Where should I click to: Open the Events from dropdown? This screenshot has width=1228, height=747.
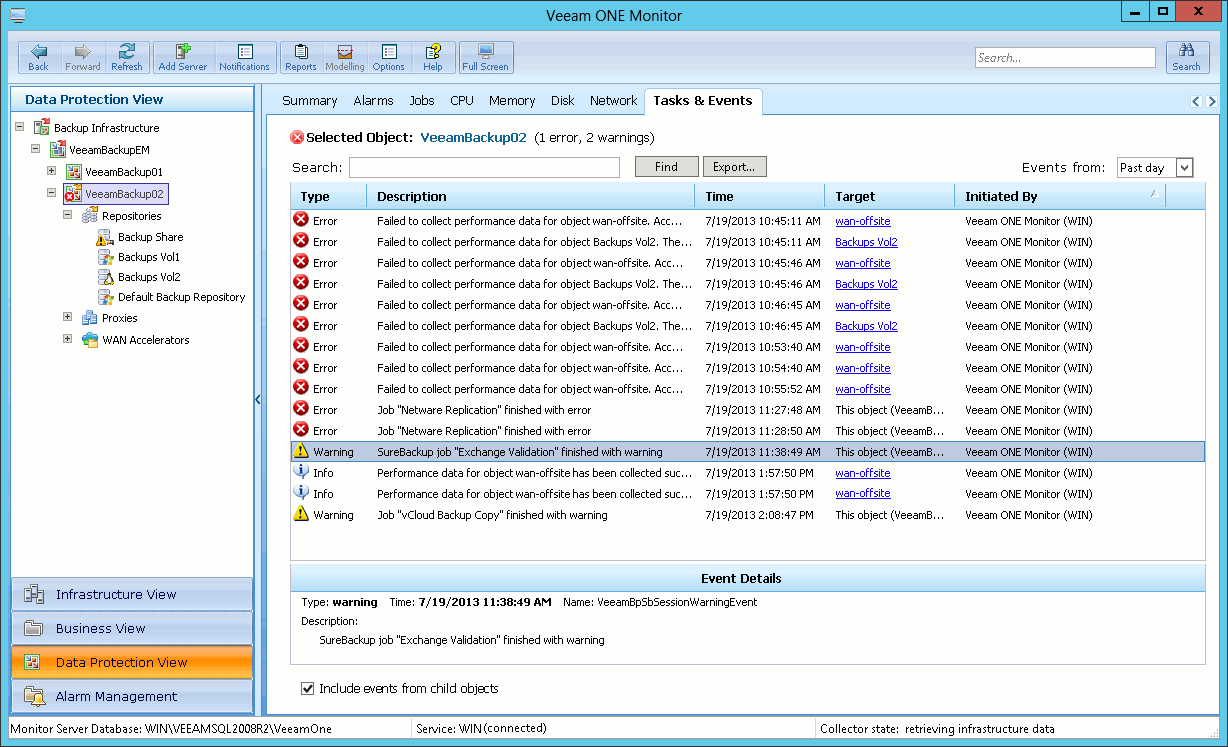(1185, 168)
